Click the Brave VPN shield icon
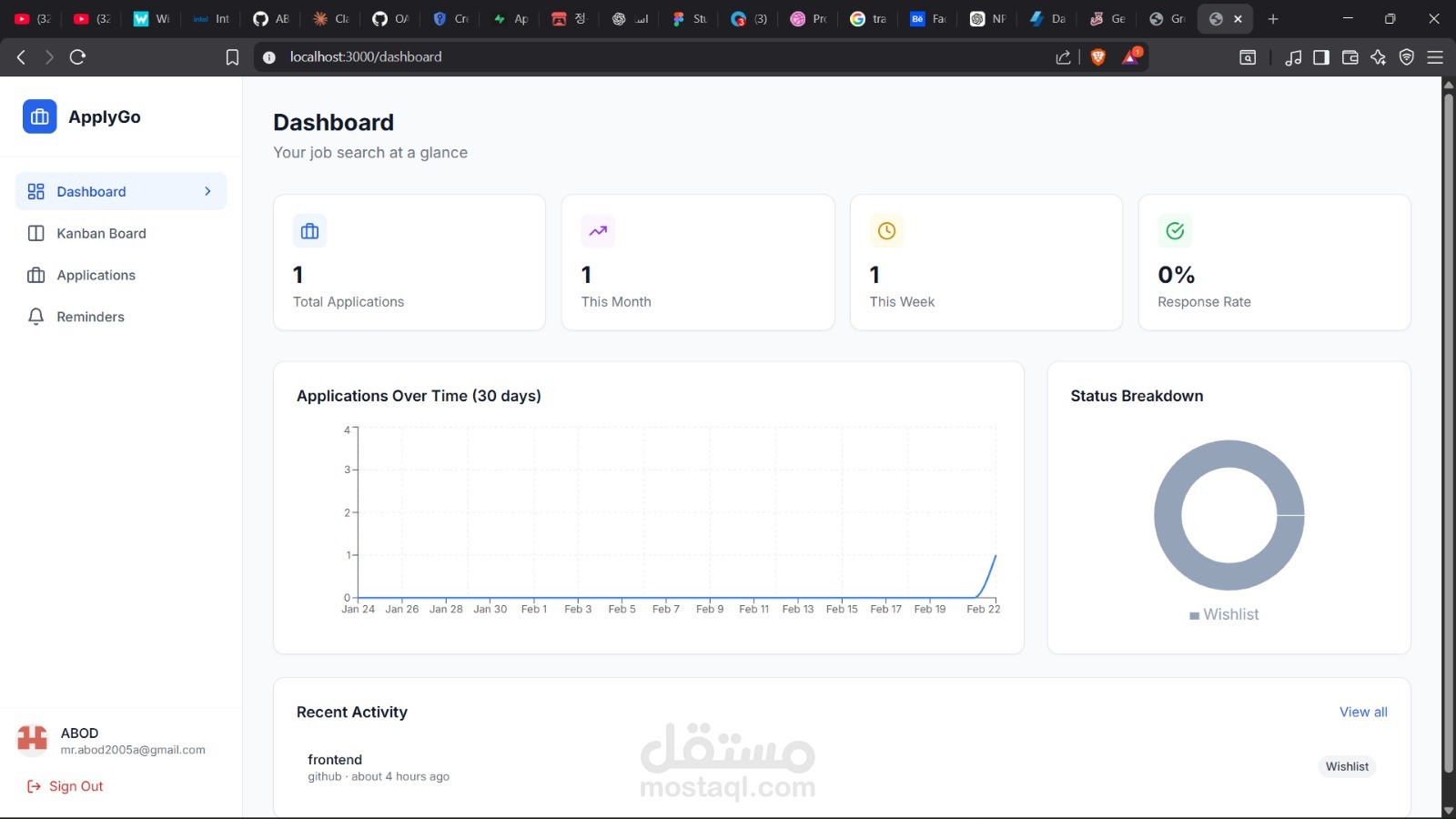 click(1407, 57)
